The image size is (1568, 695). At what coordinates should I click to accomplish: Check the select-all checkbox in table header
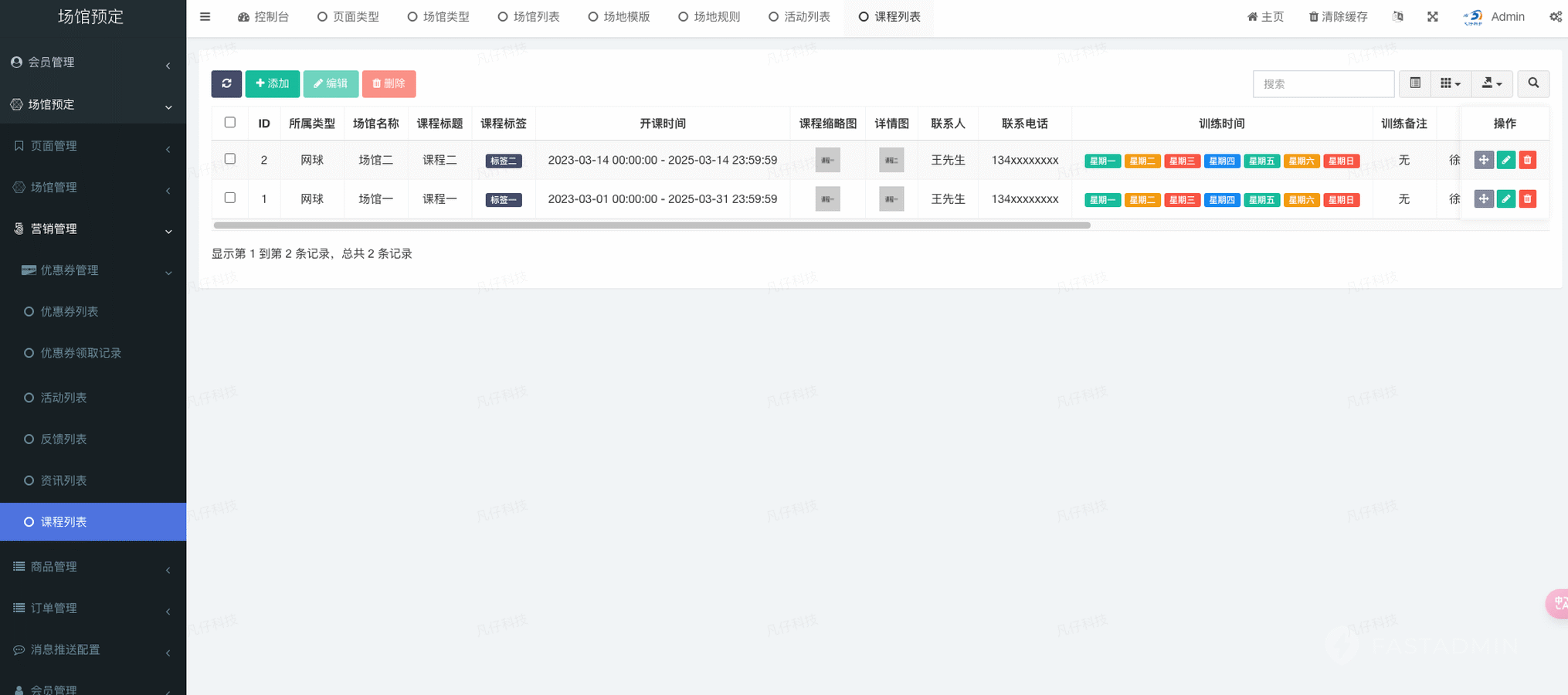coord(230,123)
